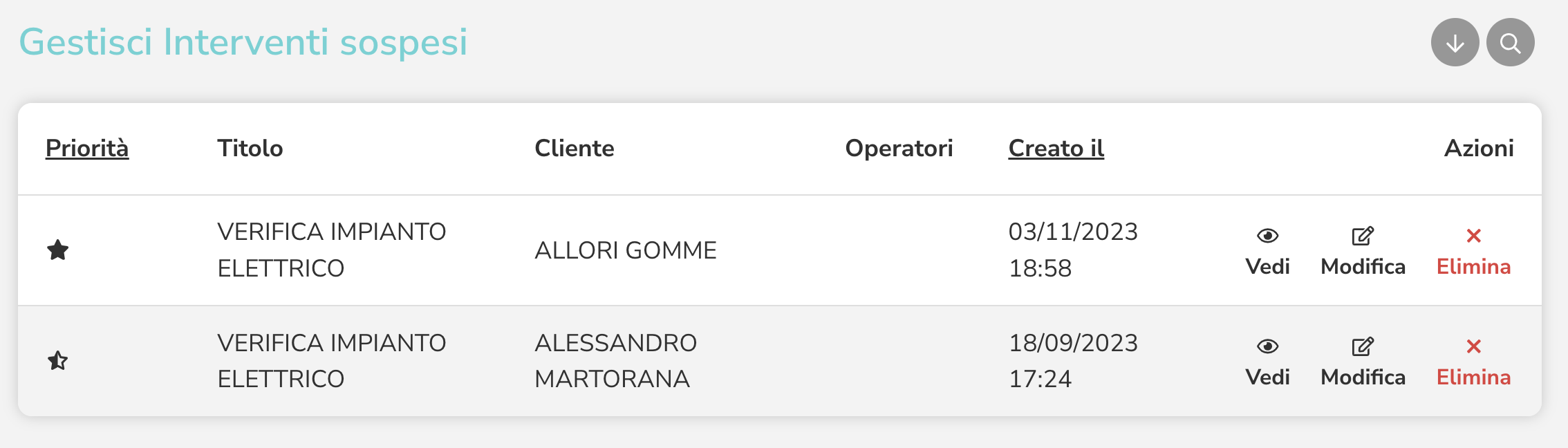Click red X icon in MARTORANA row

1473,346
